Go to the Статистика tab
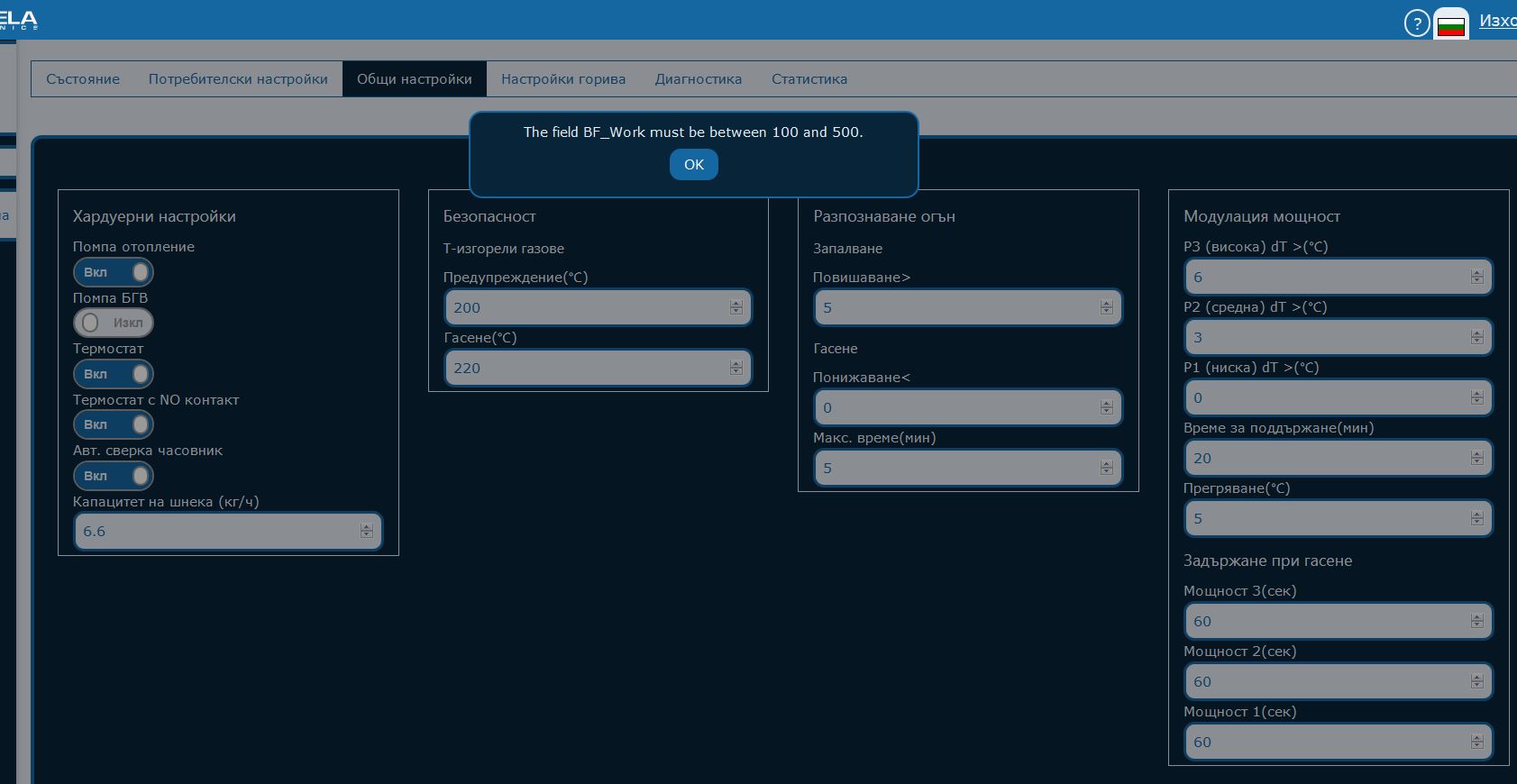This screenshot has width=1517, height=784. [x=809, y=79]
